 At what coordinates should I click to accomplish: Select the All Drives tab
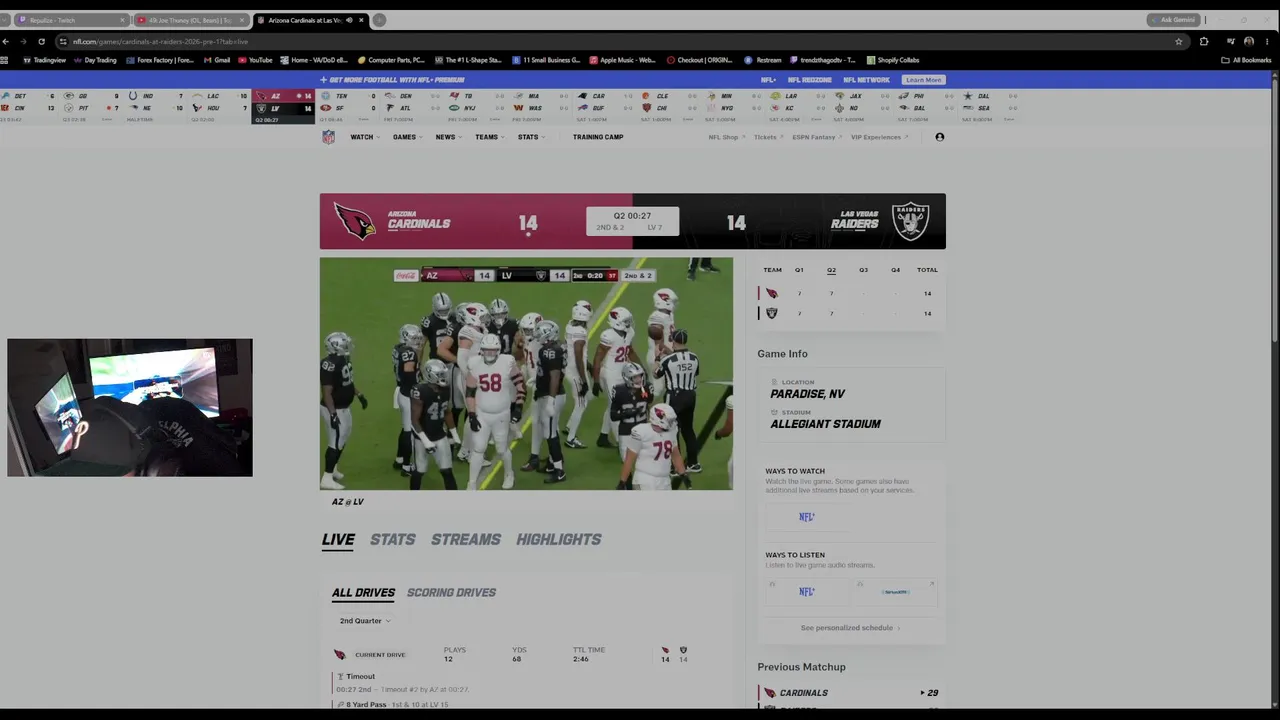click(363, 592)
